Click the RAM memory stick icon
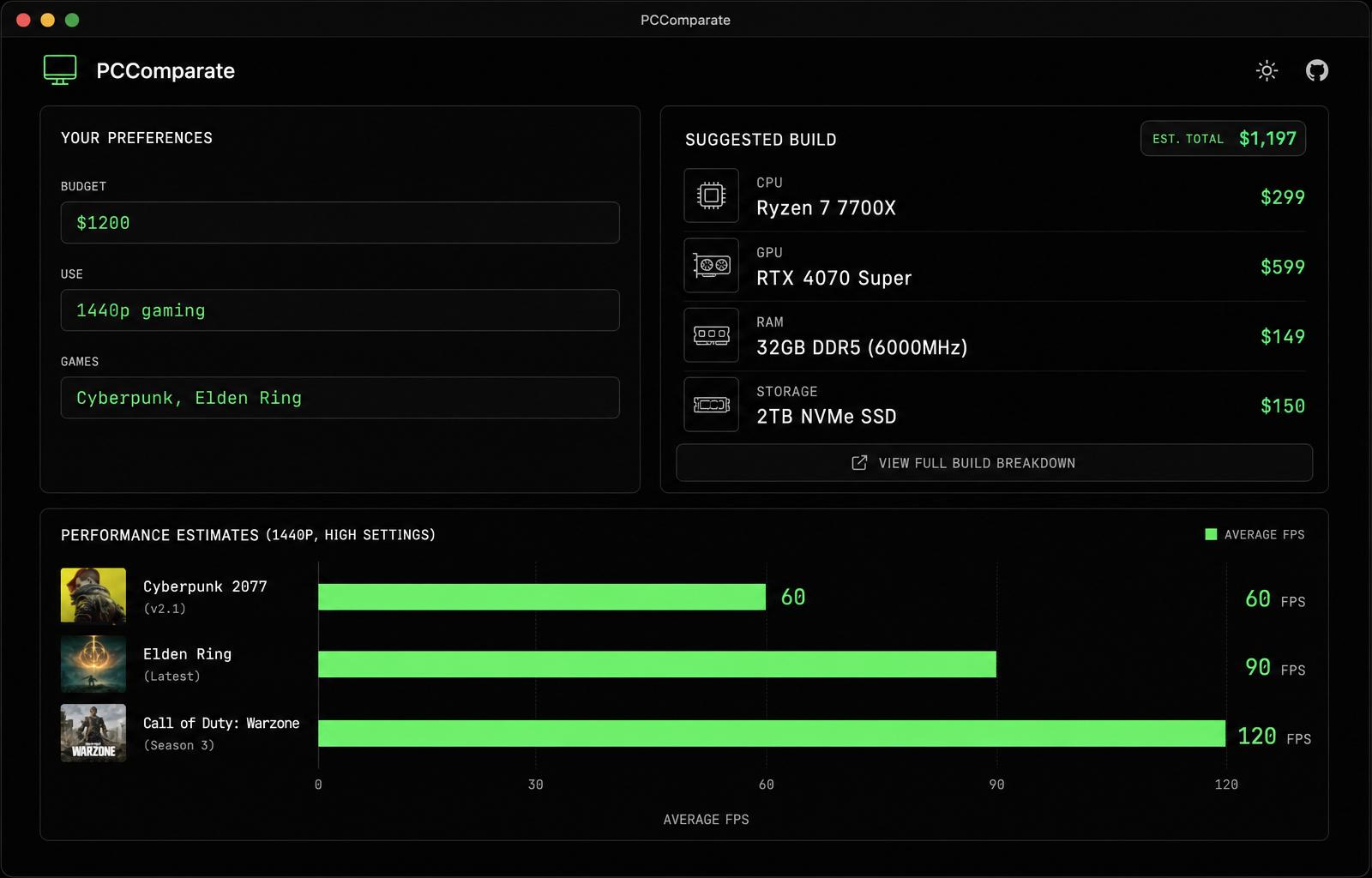The width and height of the screenshot is (1372, 878). 711,335
